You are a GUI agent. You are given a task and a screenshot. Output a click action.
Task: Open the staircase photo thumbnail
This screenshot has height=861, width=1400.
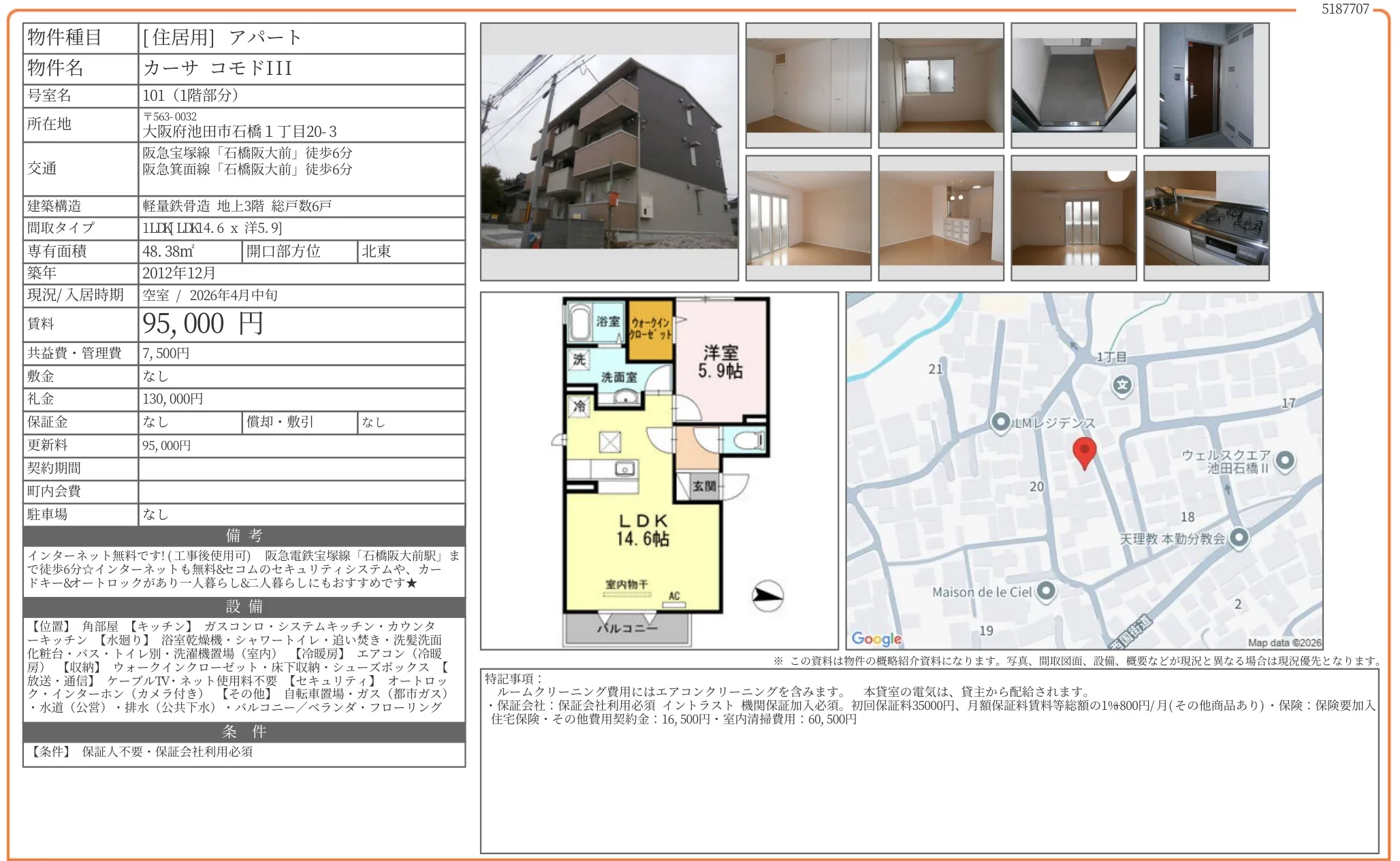(x=1073, y=85)
